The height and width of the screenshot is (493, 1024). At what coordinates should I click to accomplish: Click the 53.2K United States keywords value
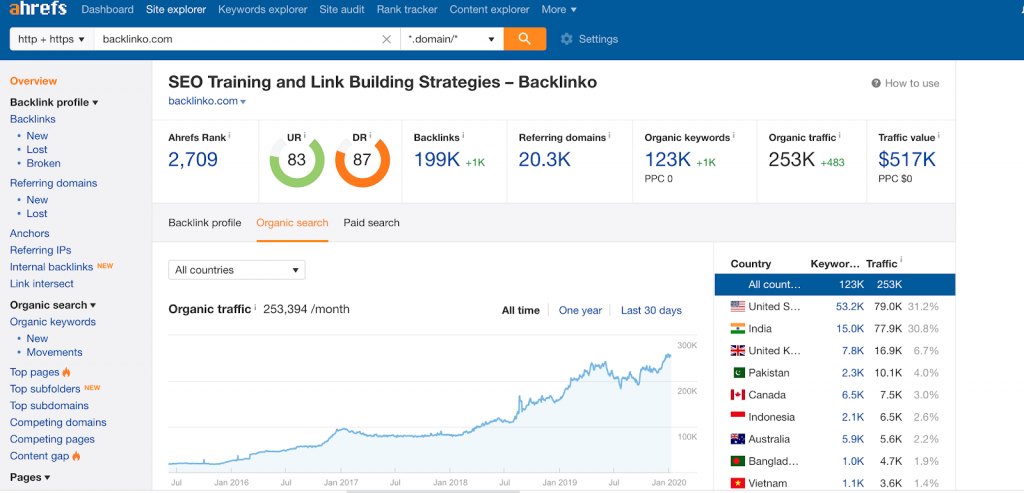(850, 306)
